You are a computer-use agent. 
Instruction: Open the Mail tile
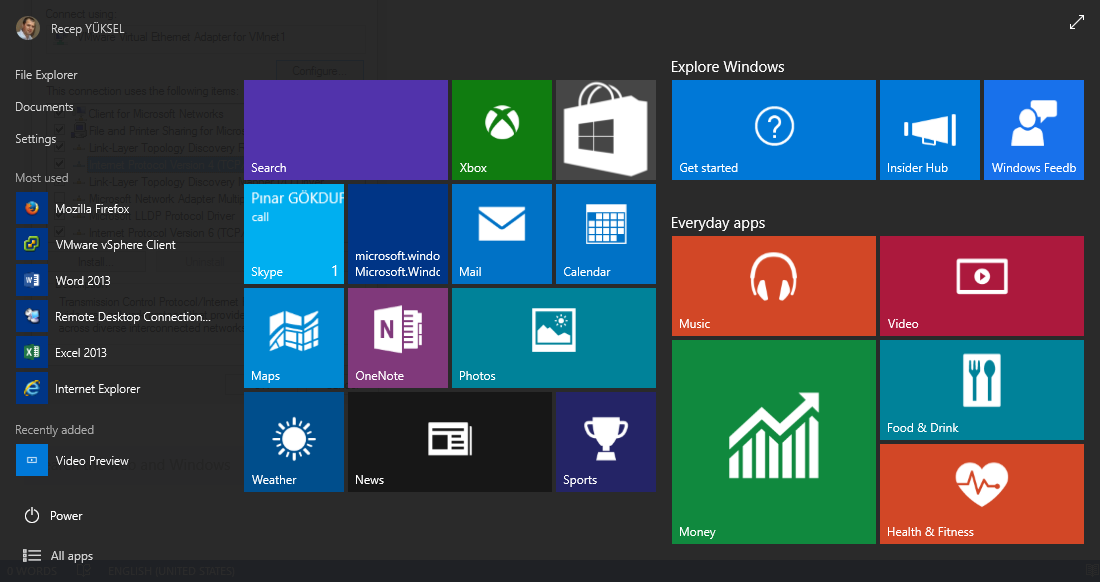pos(502,234)
